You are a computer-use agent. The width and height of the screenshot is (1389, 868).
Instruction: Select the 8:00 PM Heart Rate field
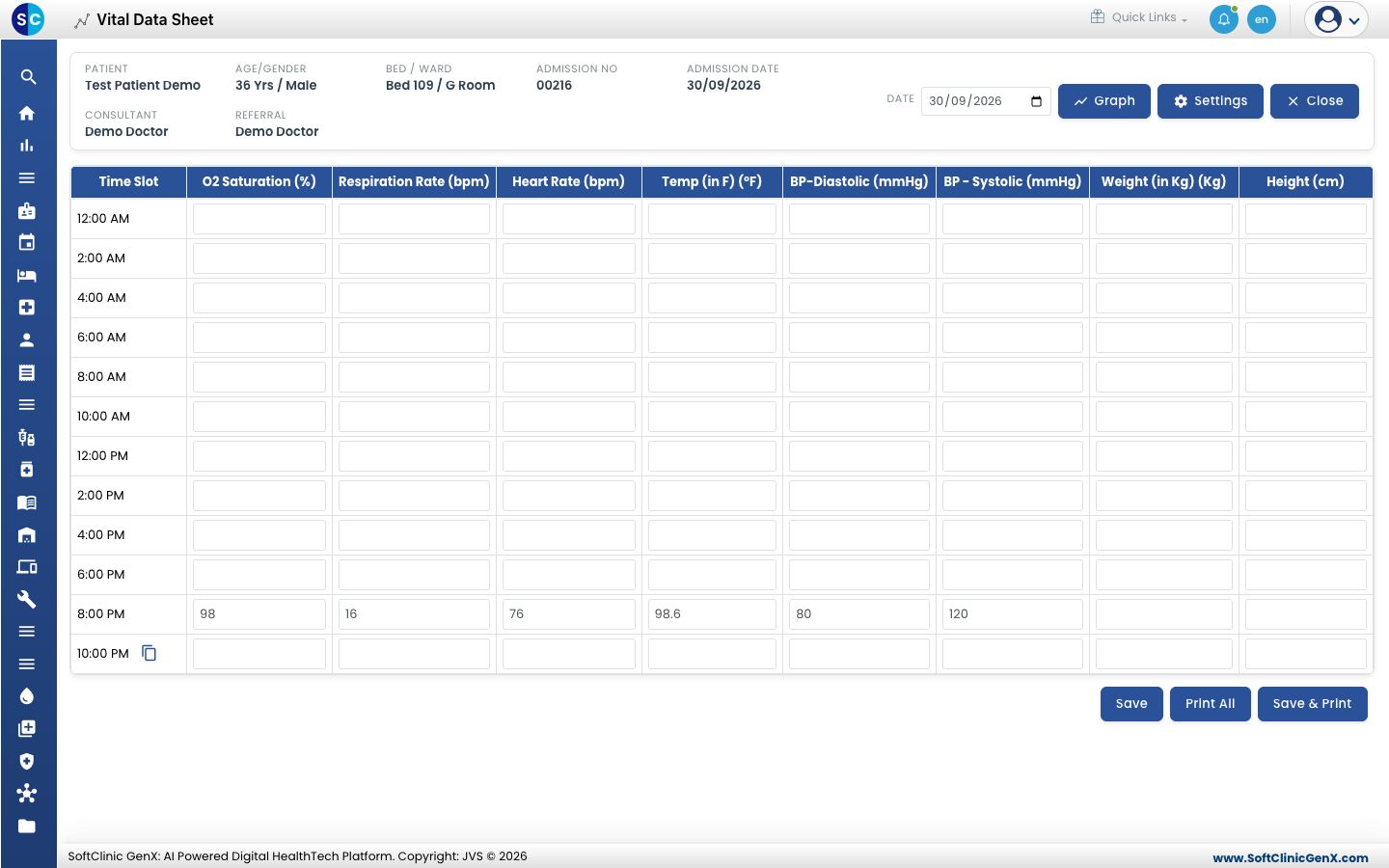coord(569,614)
